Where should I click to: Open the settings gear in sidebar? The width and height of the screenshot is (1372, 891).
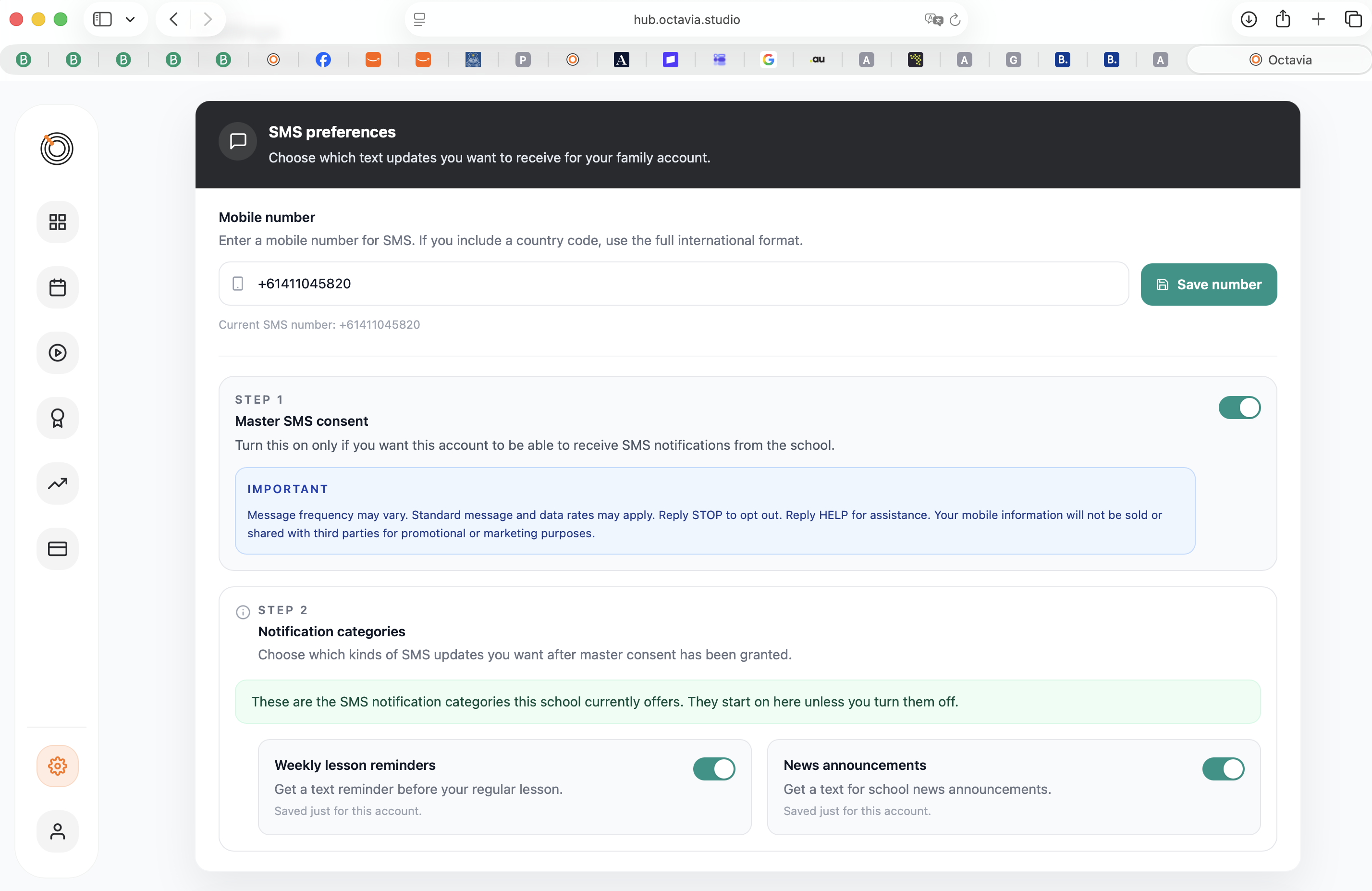click(57, 766)
